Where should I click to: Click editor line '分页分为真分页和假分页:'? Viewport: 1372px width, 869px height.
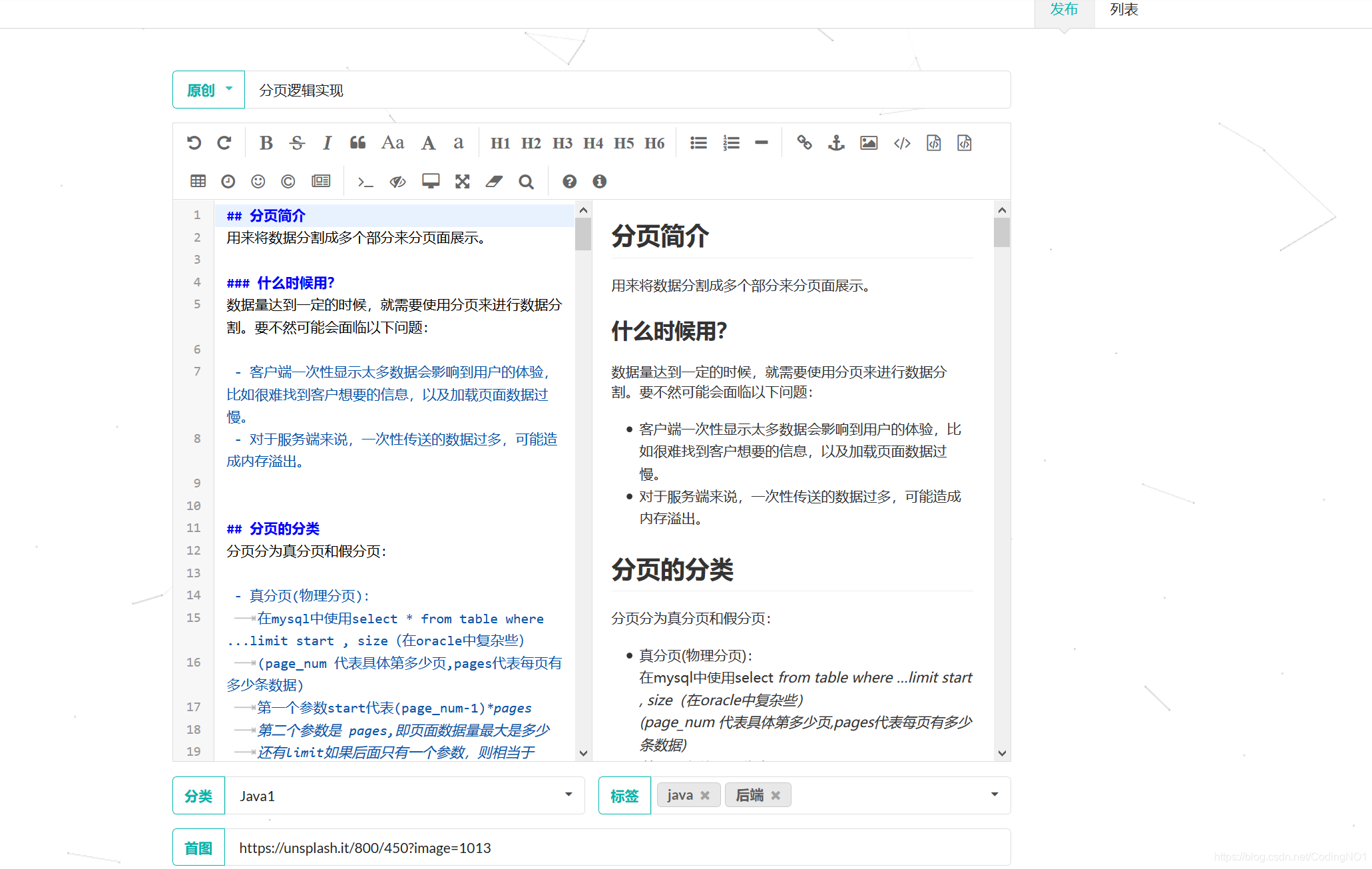[306, 551]
